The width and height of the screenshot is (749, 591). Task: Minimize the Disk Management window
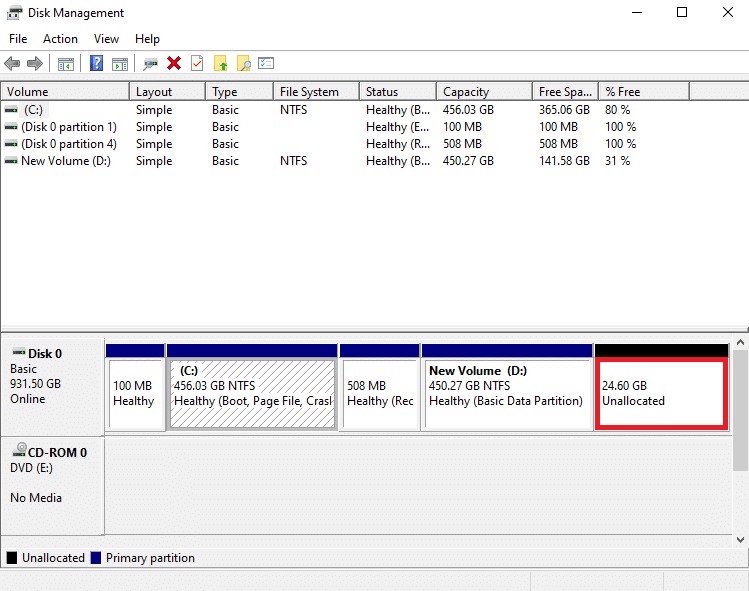coord(637,12)
